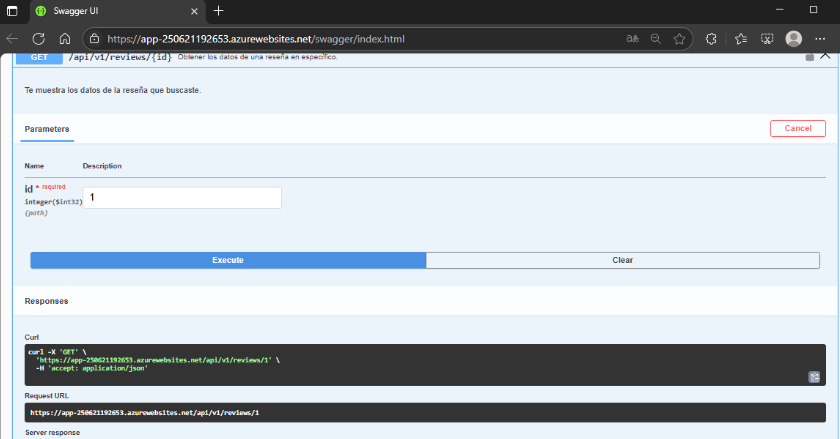The height and width of the screenshot is (439, 840).
Task: Open a new browser tab
Action: 218,11
